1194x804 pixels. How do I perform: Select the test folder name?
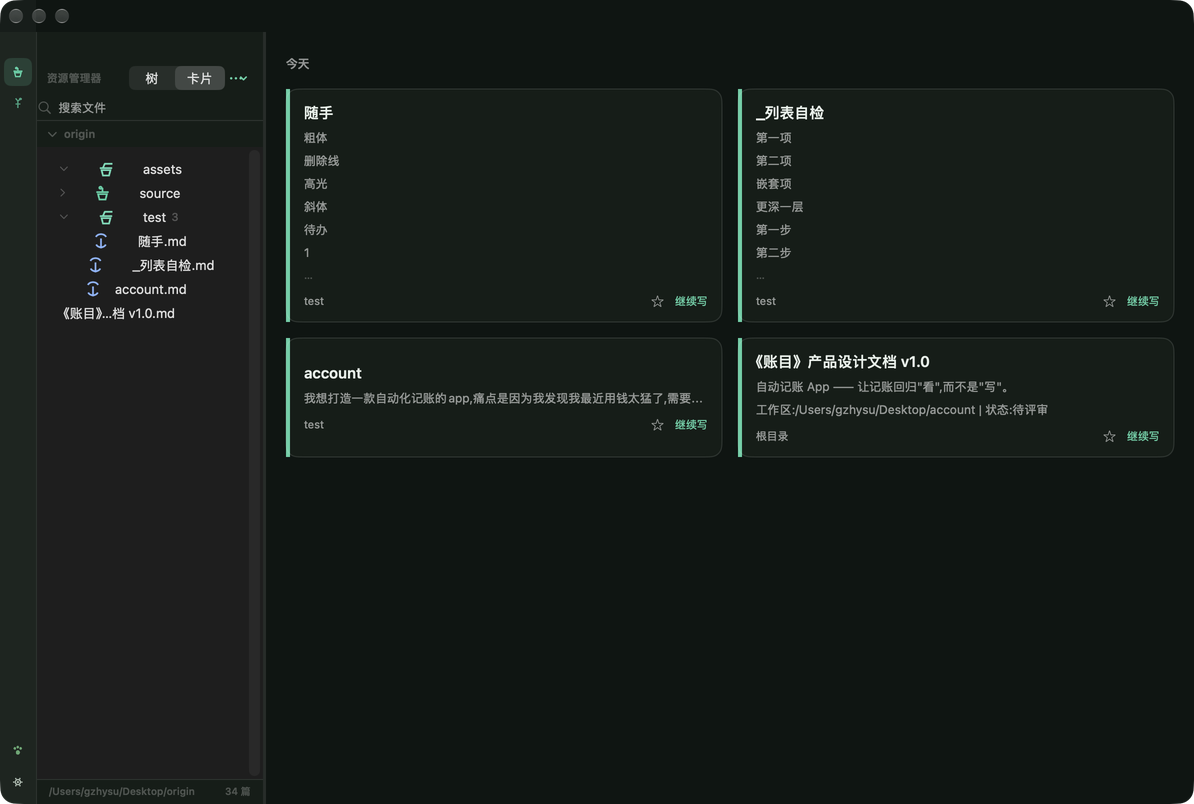[x=155, y=217]
